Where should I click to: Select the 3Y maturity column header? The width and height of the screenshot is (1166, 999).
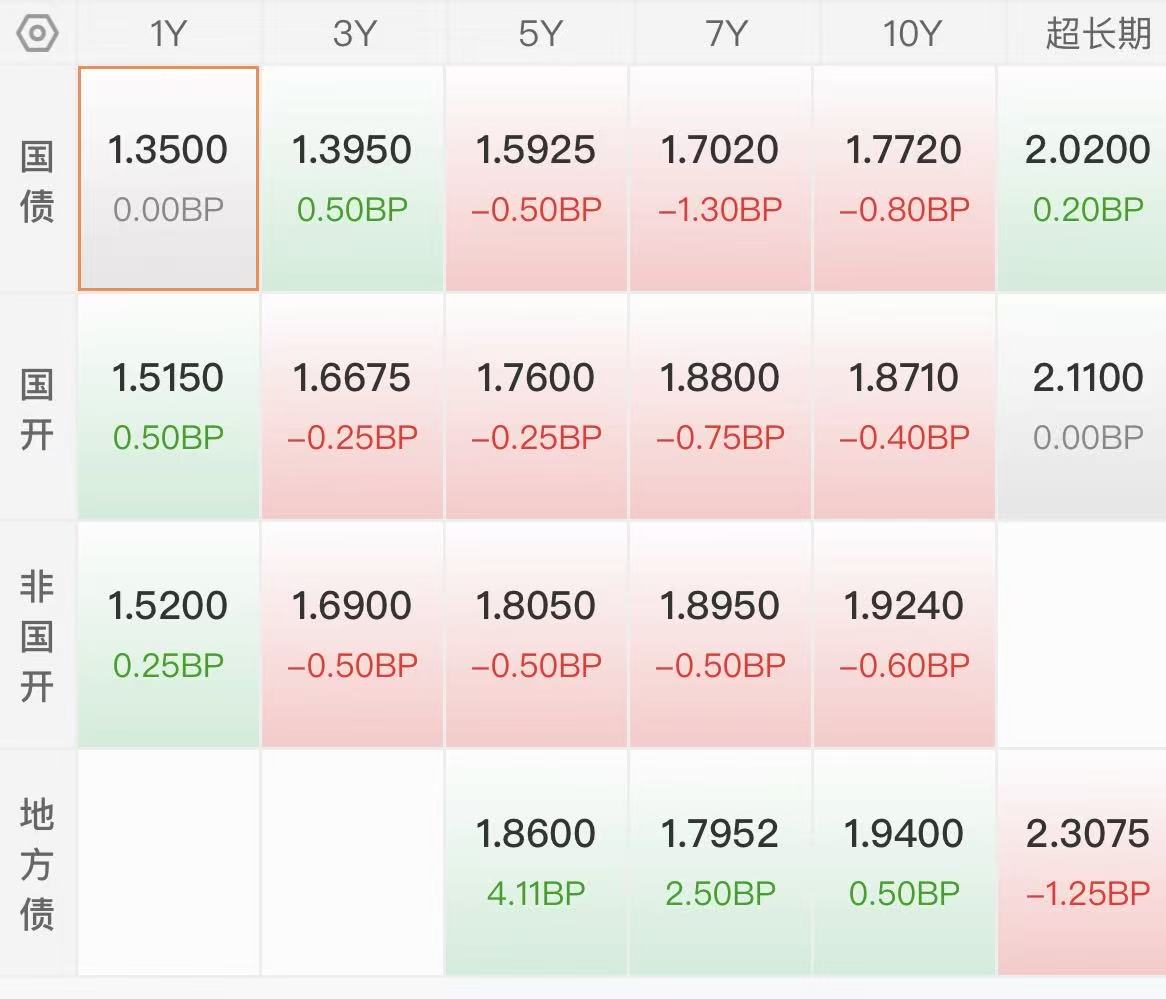pyautogui.click(x=353, y=34)
